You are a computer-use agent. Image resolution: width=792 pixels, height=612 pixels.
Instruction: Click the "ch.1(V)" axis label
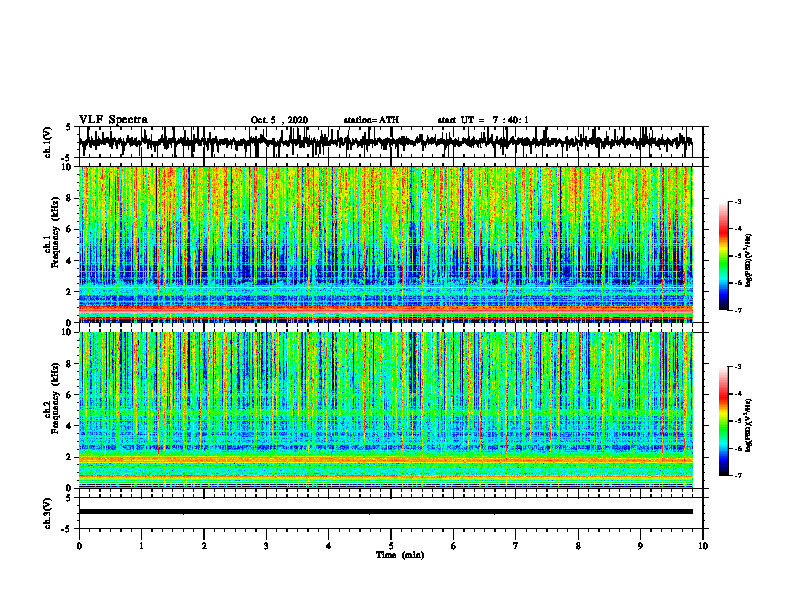[48, 142]
